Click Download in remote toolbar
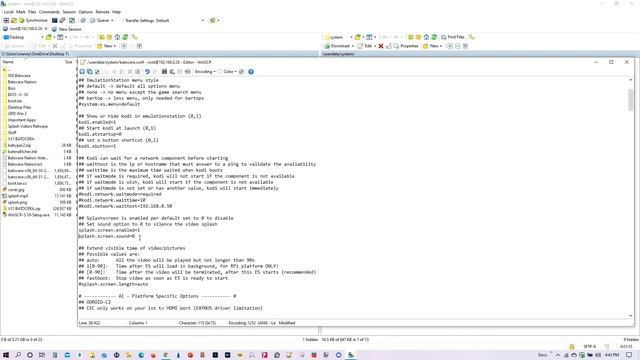 (337, 46)
